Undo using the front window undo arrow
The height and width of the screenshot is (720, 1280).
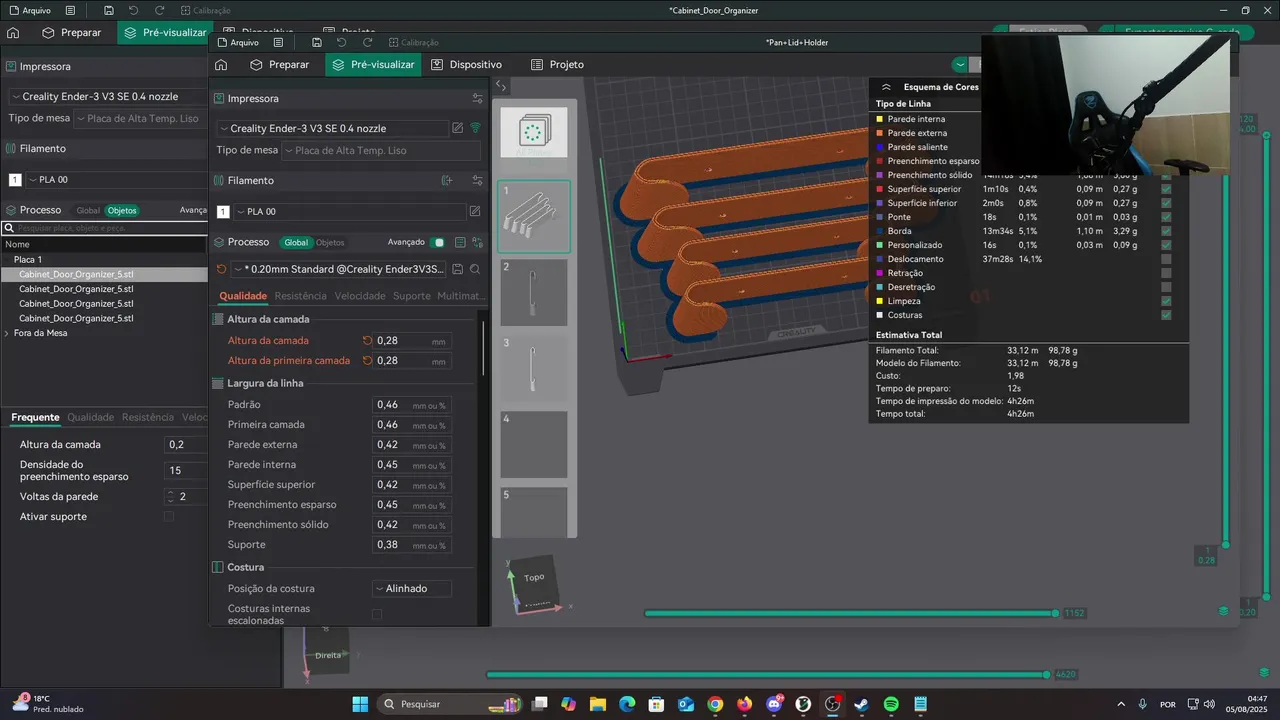(342, 42)
